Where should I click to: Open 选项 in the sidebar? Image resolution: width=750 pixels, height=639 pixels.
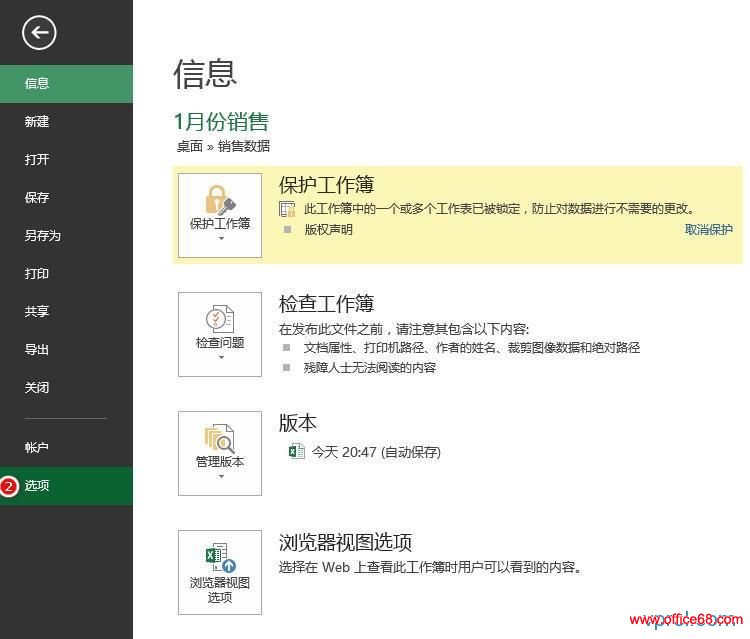click(66, 486)
